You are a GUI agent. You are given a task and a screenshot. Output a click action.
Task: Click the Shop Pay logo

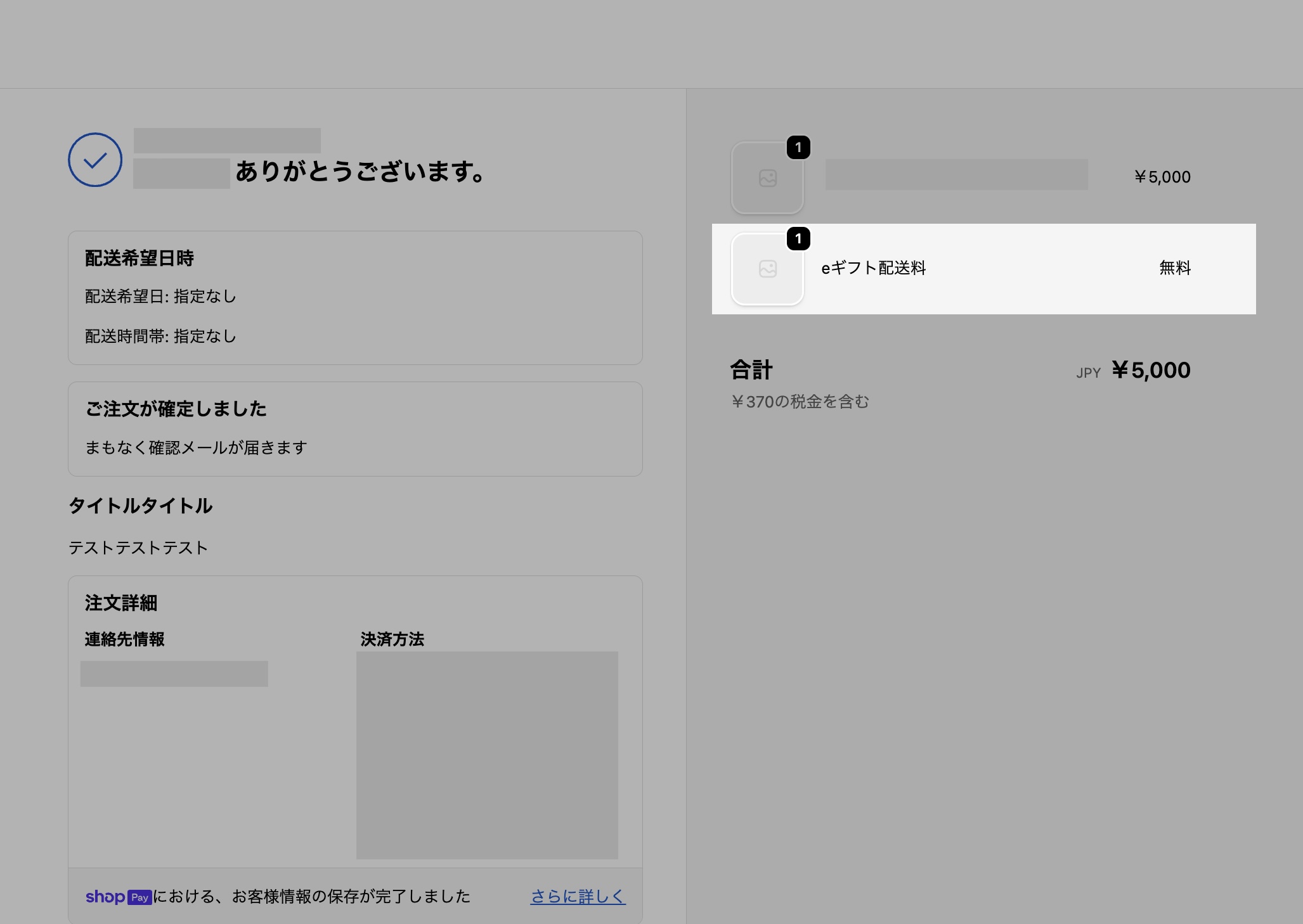coord(119,897)
